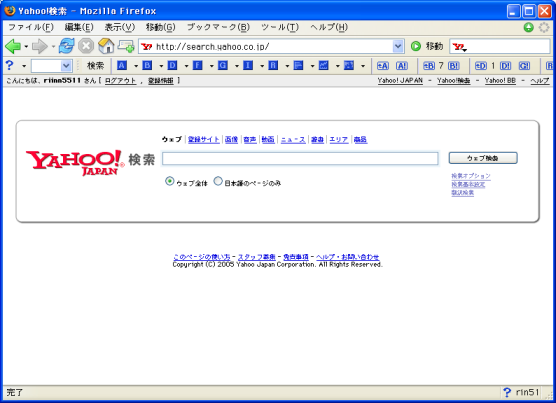Open dropdown arrow next to question mark icon
This screenshot has width=556, height=403.
24,66
